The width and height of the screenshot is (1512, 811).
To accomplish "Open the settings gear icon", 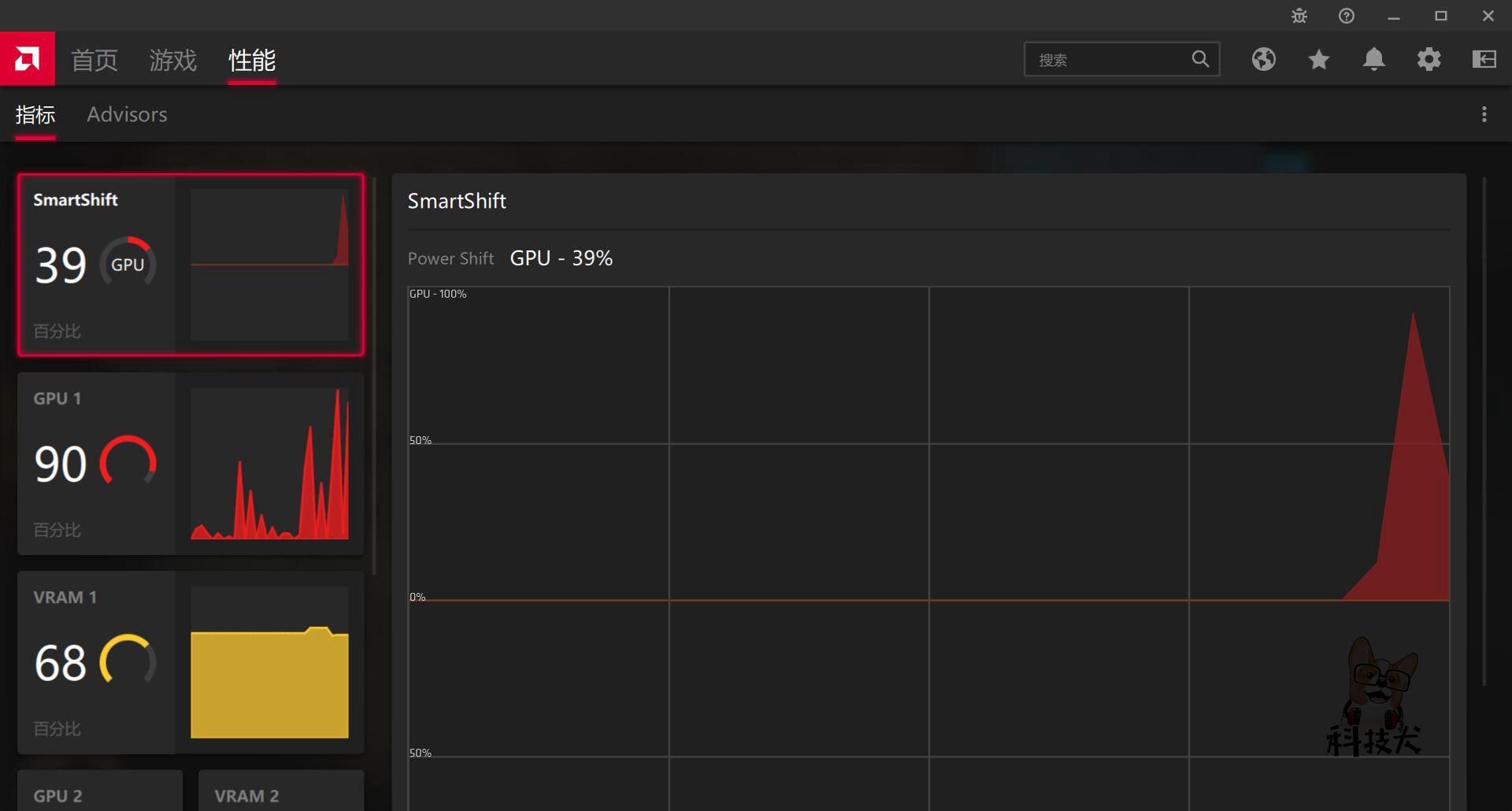I will coord(1429,59).
